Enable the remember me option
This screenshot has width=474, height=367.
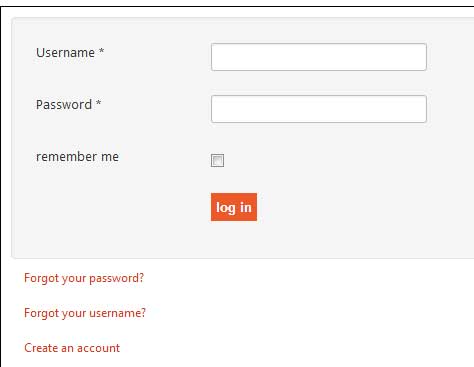(x=217, y=160)
